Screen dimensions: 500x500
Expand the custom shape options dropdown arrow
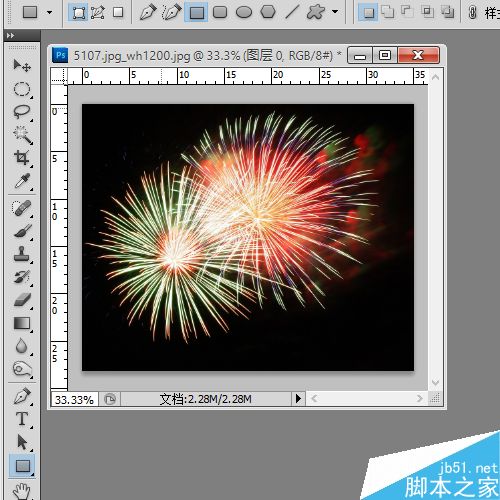pyautogui.click(x=335, y=12)
